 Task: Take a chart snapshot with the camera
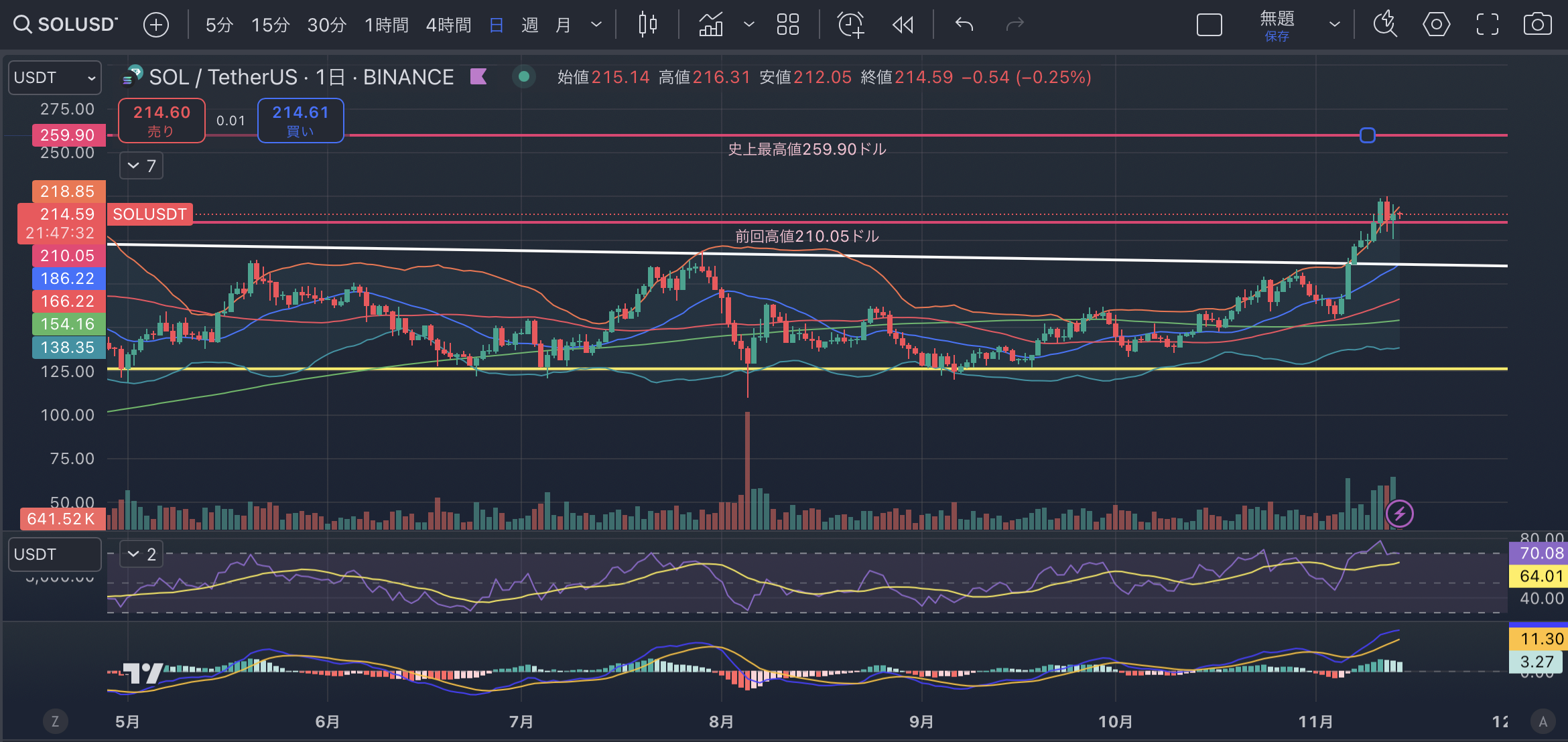tap(1538, 25)
